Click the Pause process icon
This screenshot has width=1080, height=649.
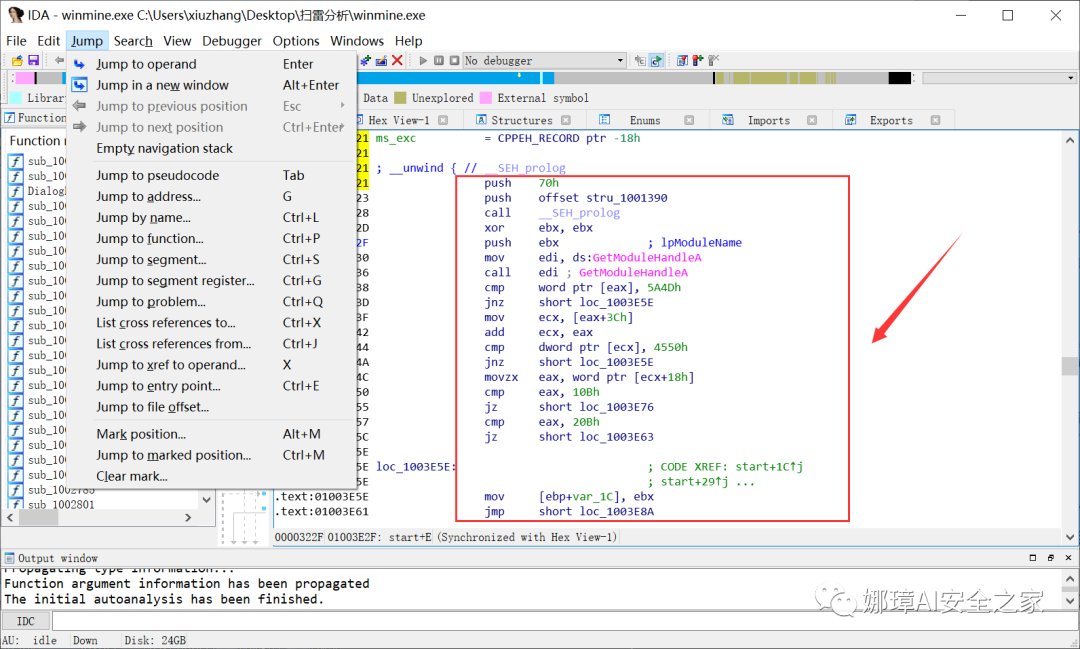tap(439, 61)
